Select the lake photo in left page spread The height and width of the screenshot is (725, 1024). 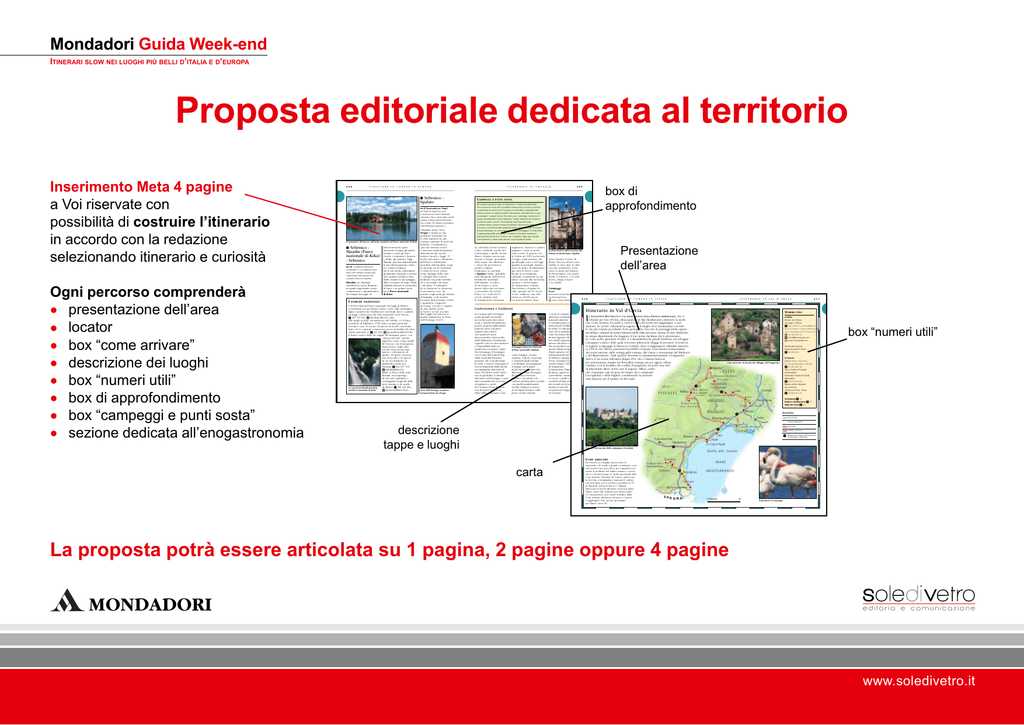point(381,219)
